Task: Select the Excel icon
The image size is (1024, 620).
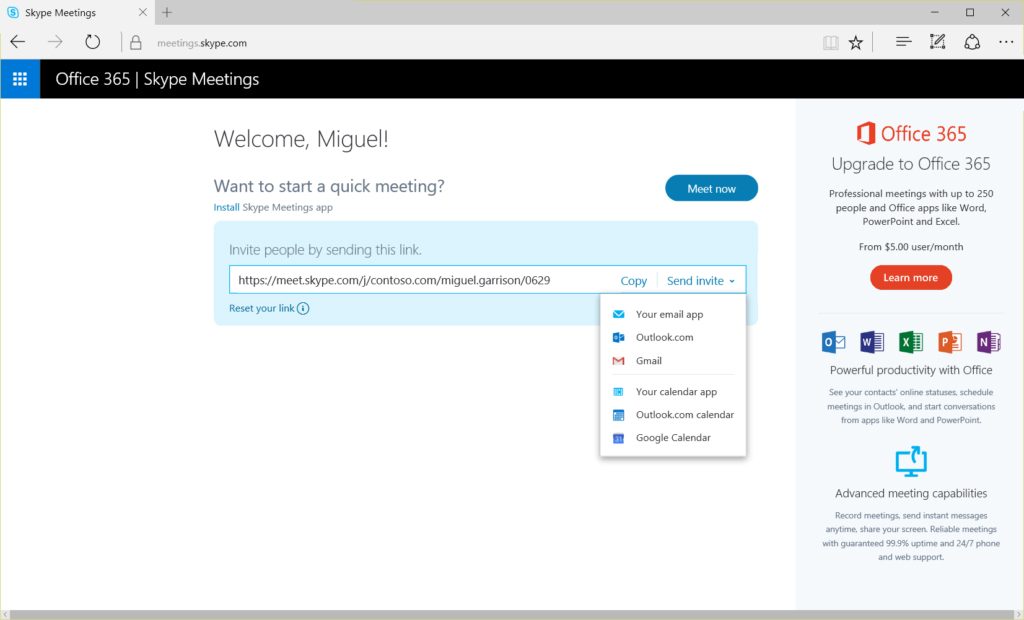Action: point(910,341)
